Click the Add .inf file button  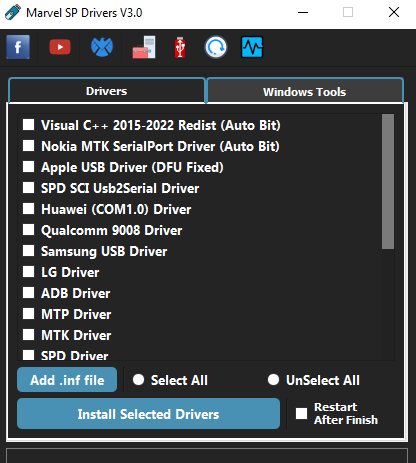67,380
